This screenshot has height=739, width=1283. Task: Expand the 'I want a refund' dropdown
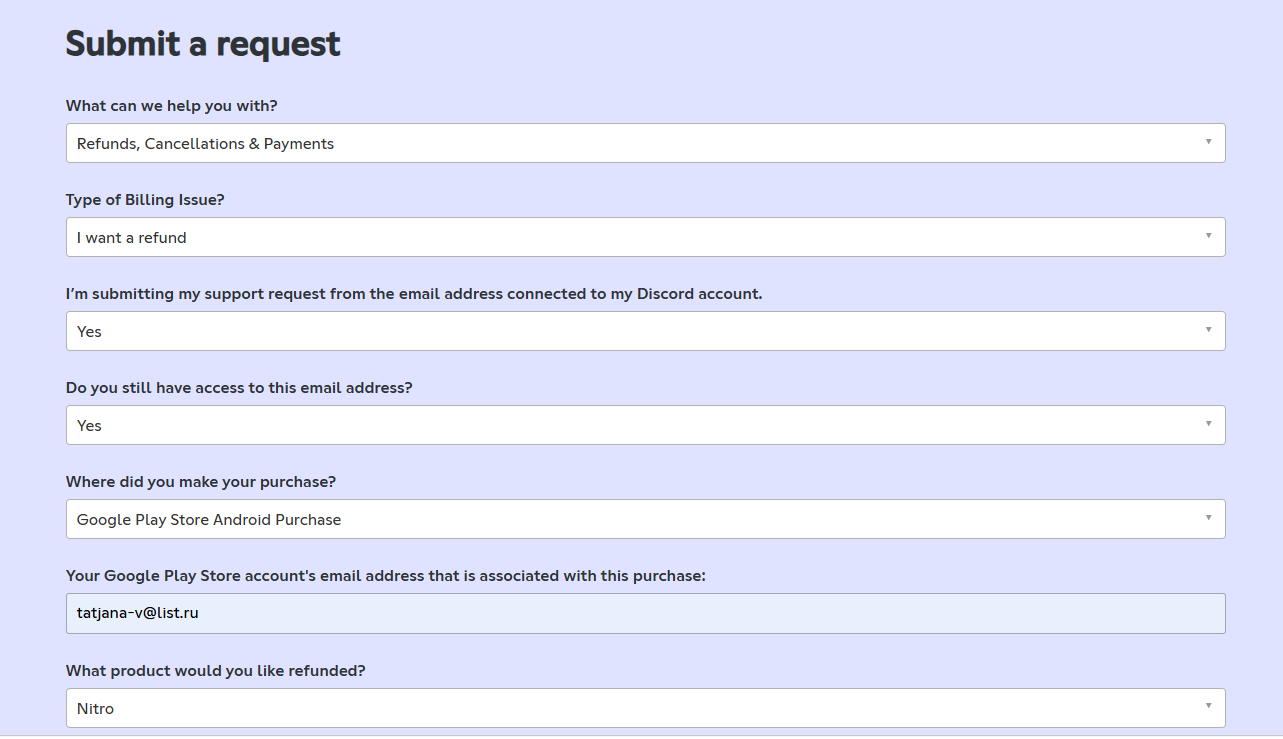click(645, 237)
